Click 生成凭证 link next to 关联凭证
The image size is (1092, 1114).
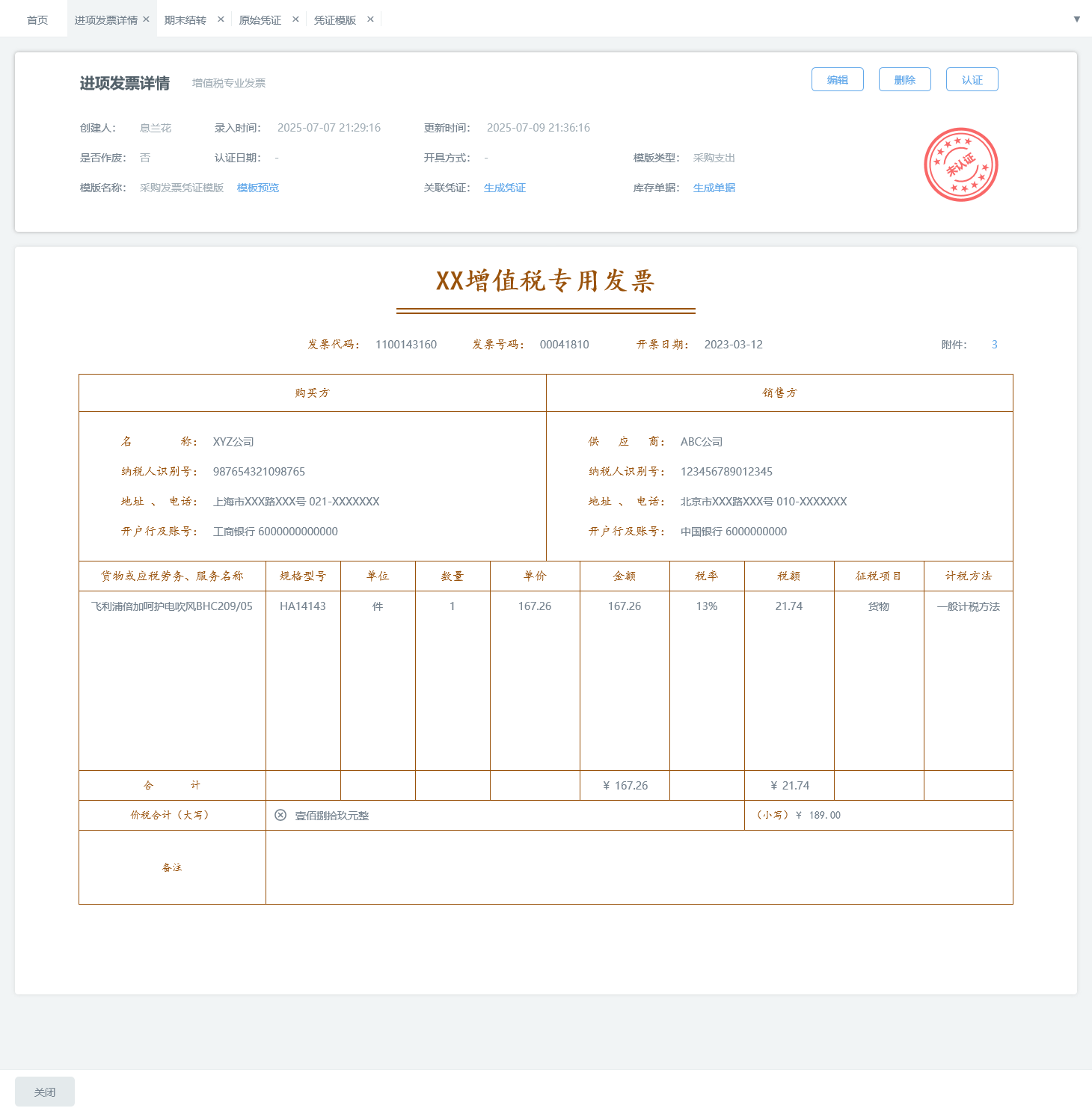[505, 188]
